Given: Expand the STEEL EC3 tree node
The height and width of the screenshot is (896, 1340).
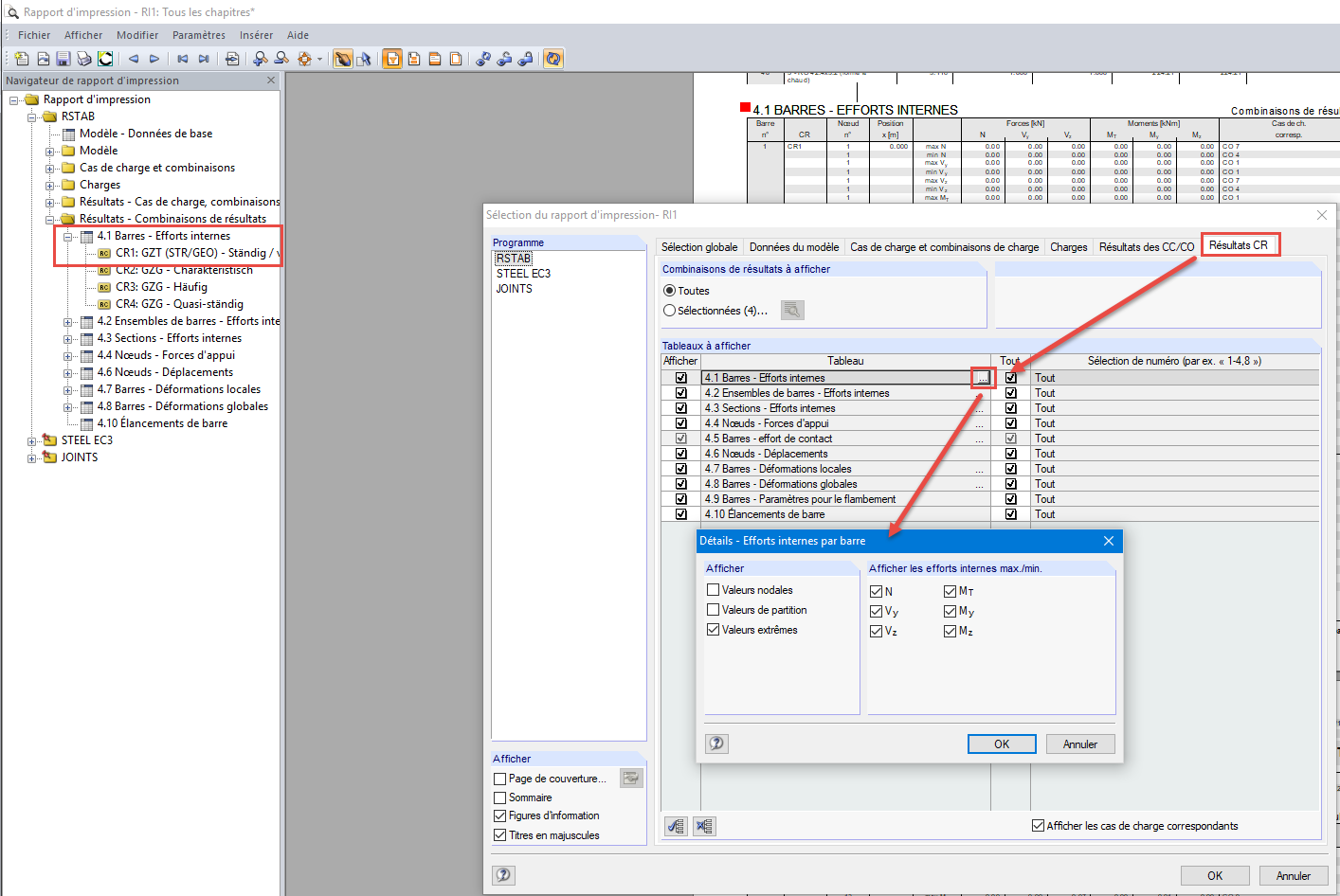Looking at the screenshot, I should pyautogui.click(x=31, y=440).
